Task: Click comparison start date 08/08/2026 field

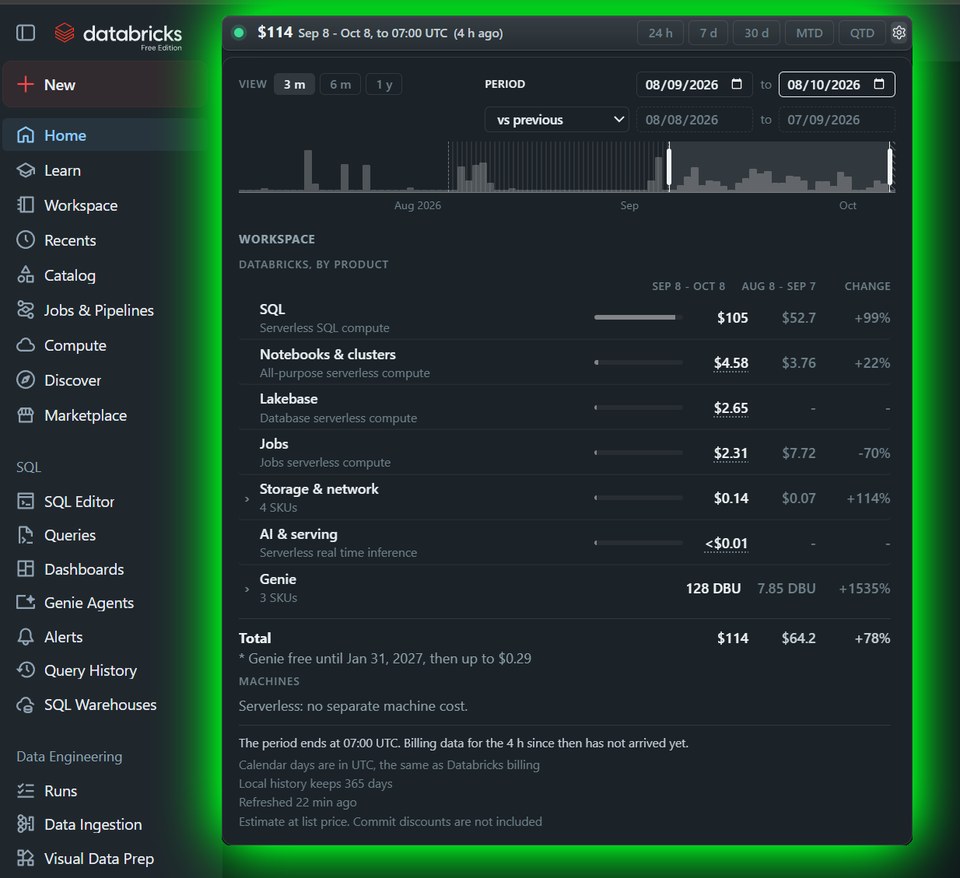Action: 694,119
